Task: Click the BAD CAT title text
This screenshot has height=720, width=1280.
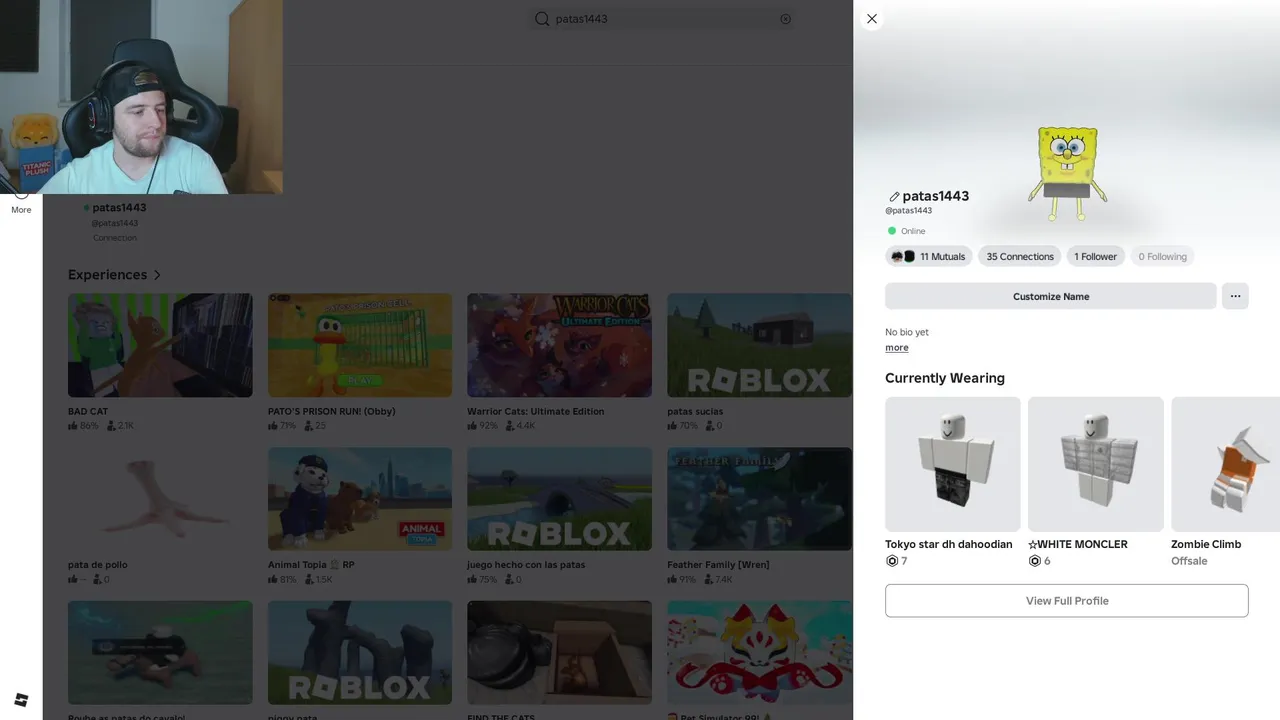Action: point(88,411)
